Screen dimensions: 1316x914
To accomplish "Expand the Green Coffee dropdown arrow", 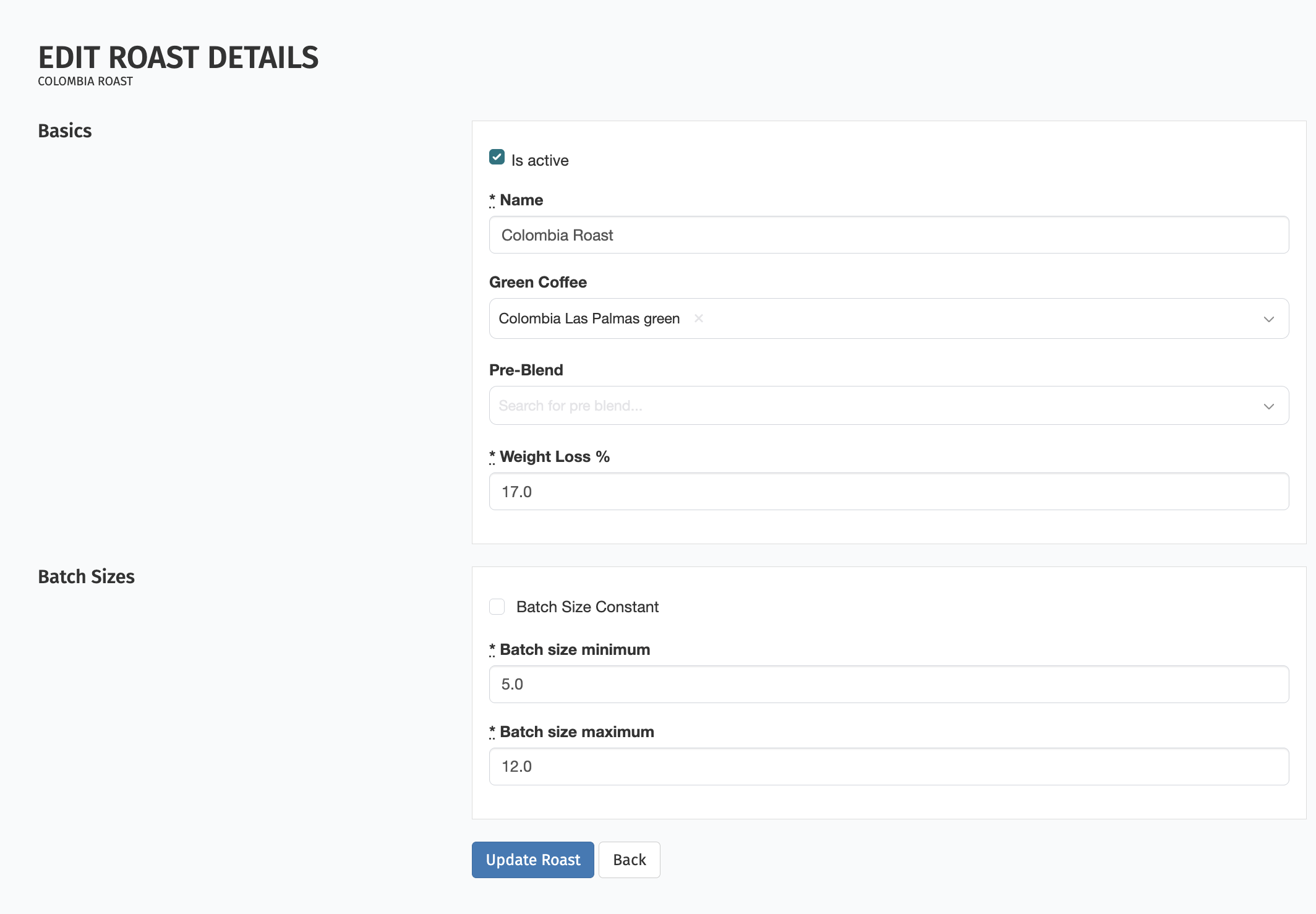I will (1268, 319).
